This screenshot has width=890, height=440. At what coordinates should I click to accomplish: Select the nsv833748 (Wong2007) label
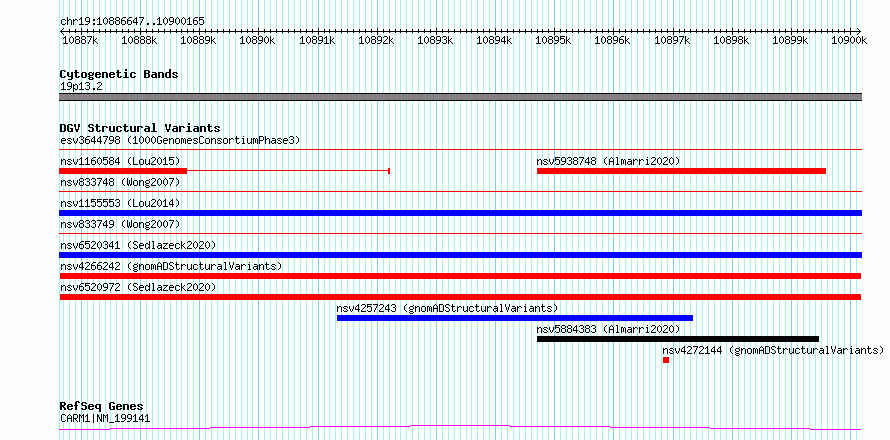click(x=120, y=182)
